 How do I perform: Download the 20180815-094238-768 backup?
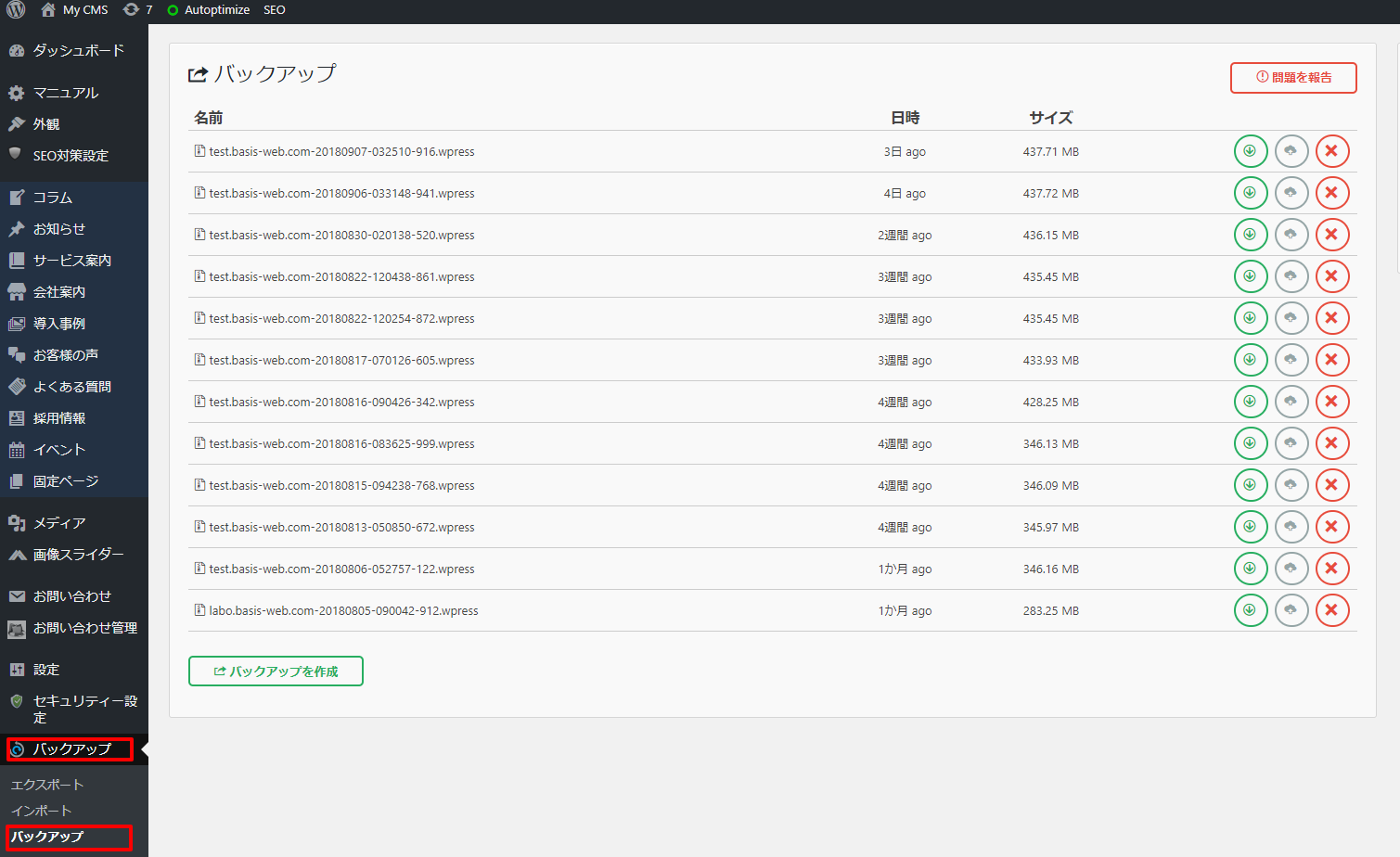1251,485
